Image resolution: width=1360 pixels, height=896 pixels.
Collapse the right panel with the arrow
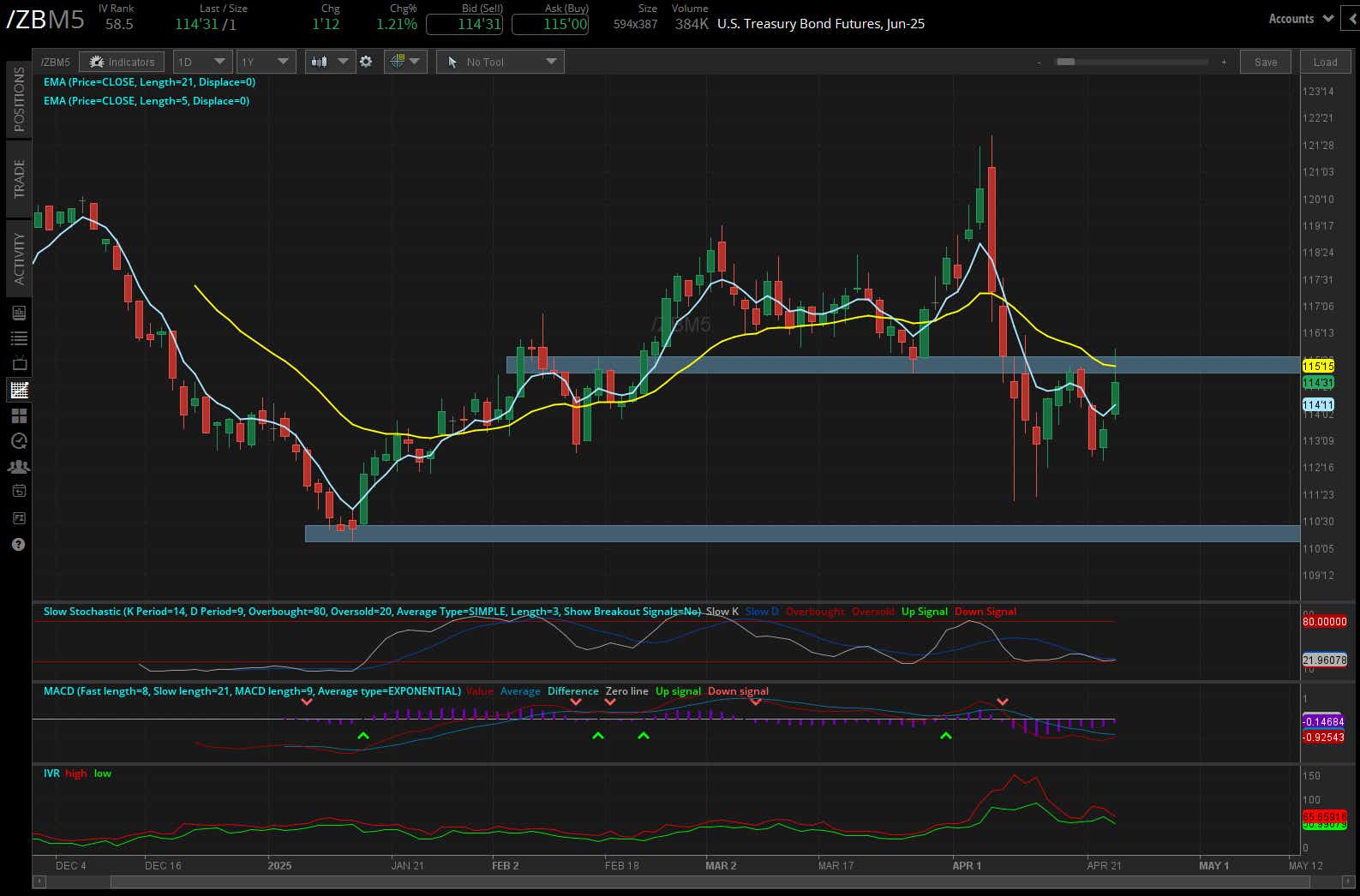(1353, 18)
